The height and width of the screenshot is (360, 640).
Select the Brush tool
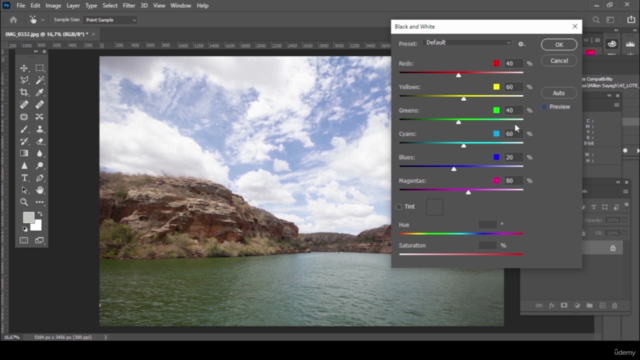tap(24, 129)
